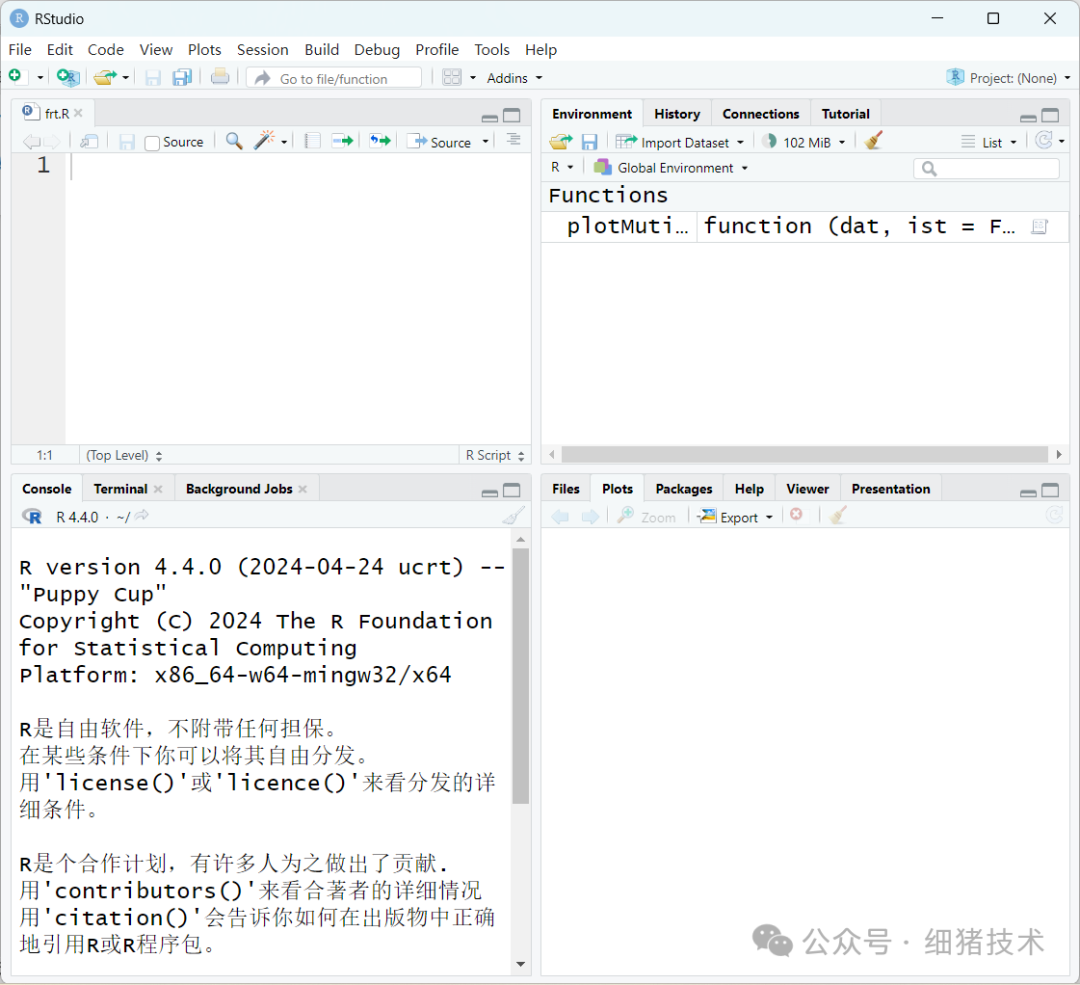Go to next plot arrow
The width and height of the screenshot is (1080, 985).
pyautogui.click(x=590, y=517)
